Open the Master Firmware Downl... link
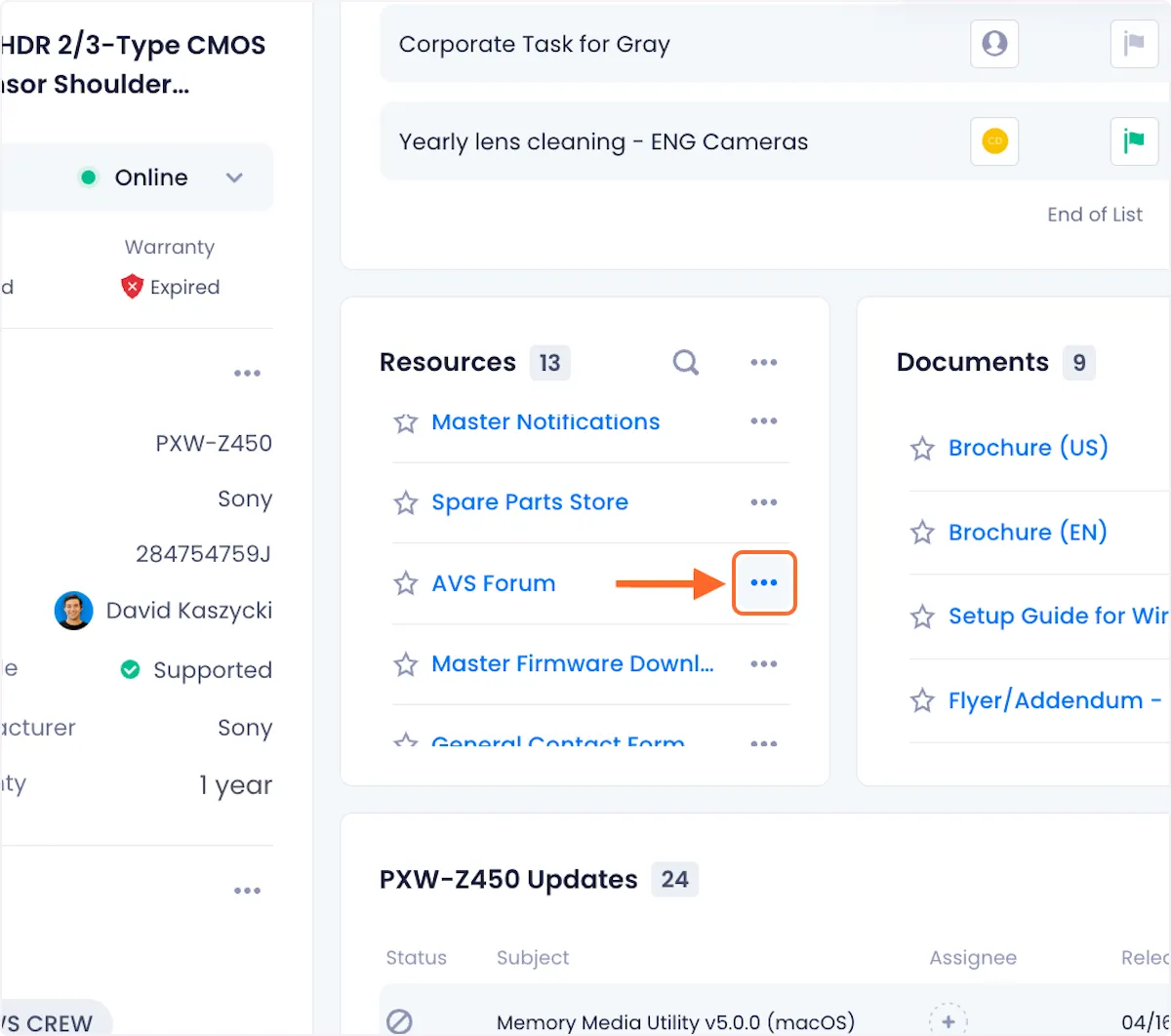Screen dimensions: 1171x1036 [x=573, y=663]
